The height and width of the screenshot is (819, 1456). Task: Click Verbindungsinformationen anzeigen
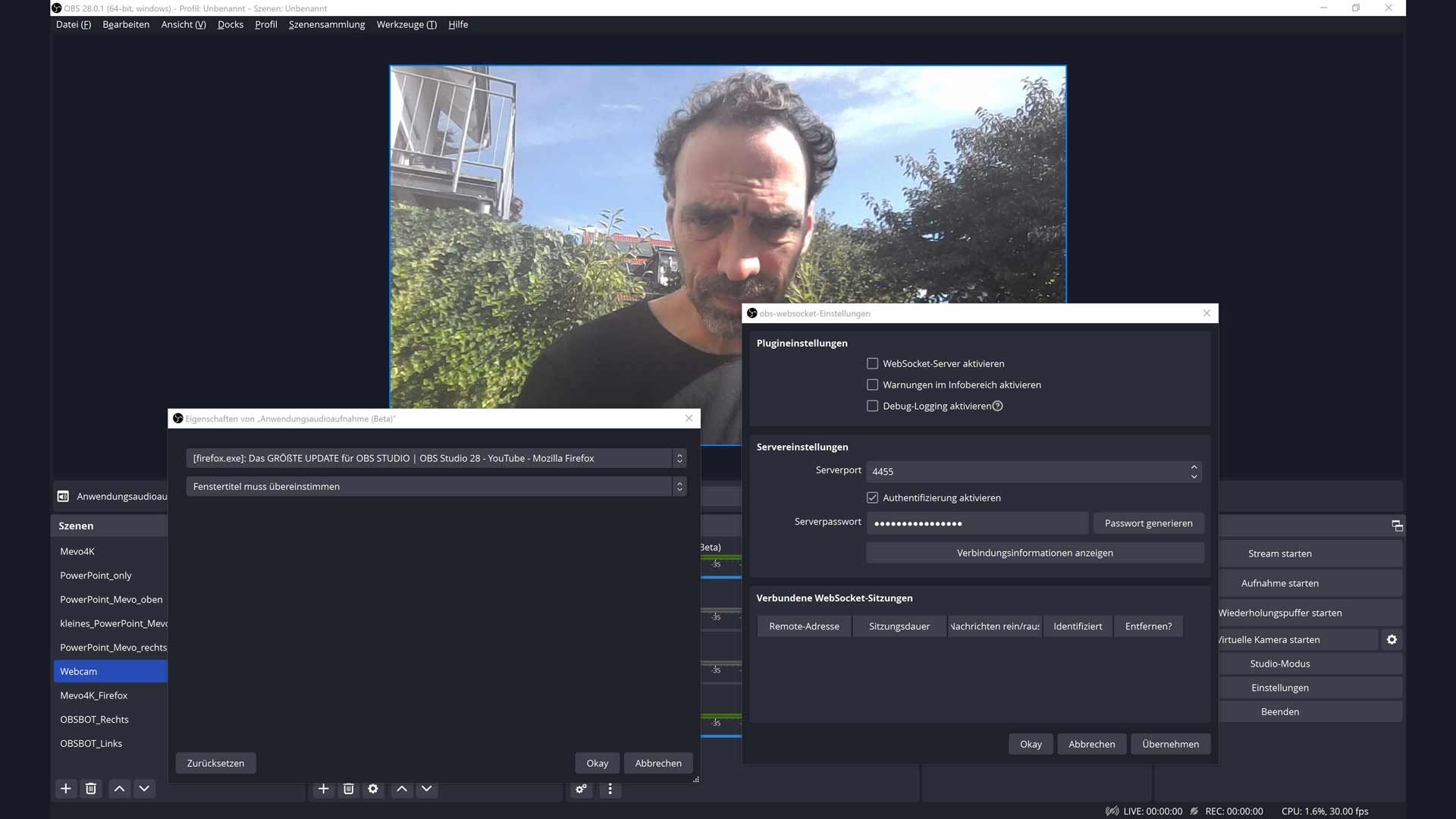[x=1034, y=552]
